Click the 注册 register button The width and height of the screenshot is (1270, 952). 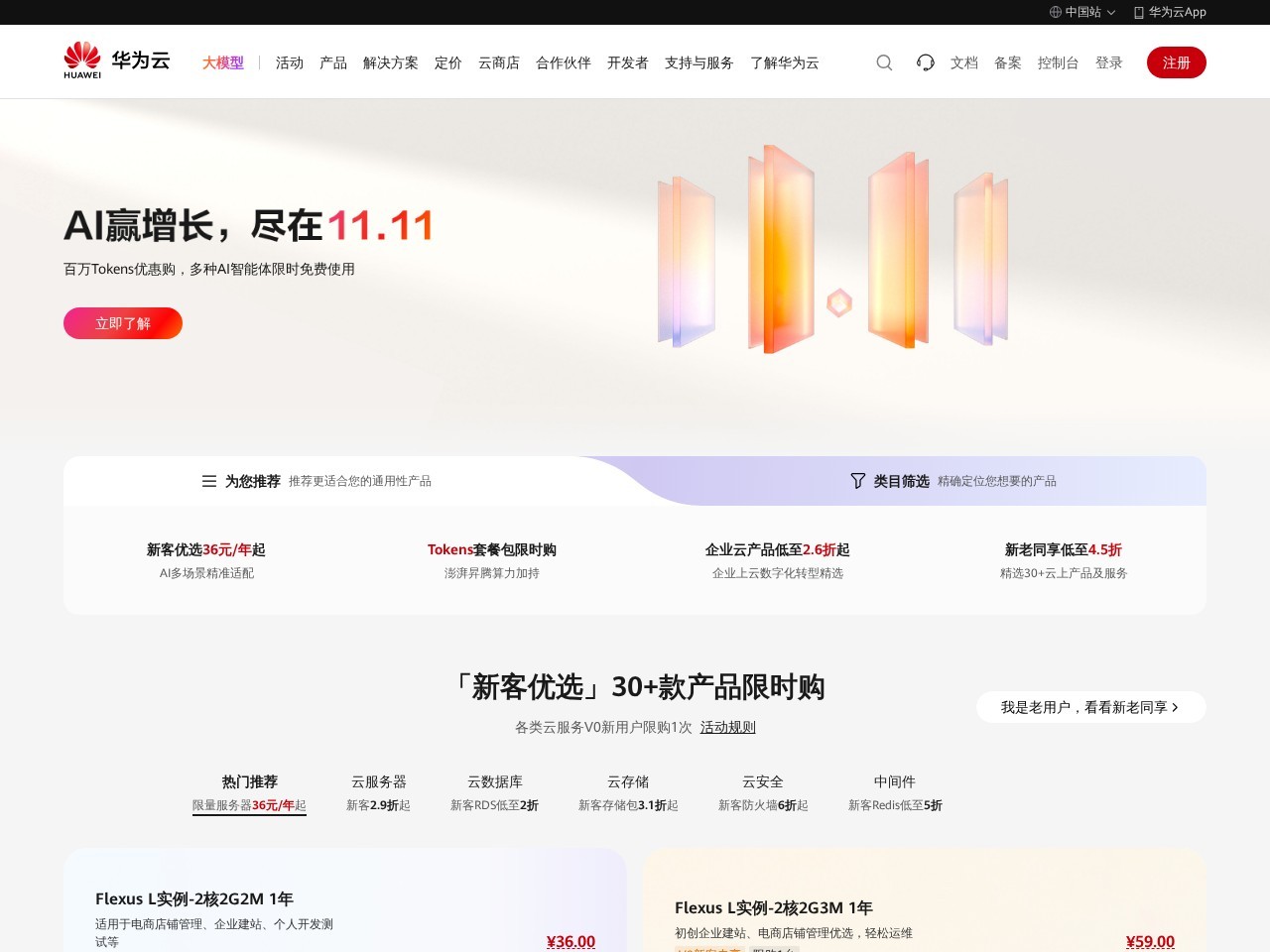tap(1176, 61)
